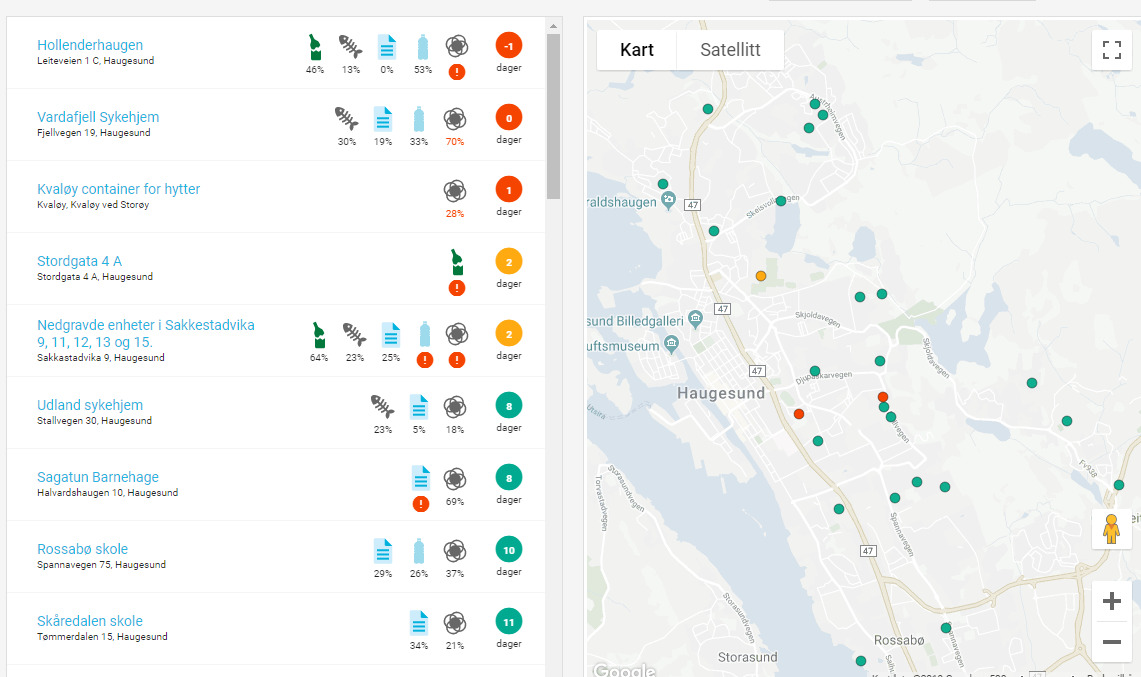Screen dimensions: 1141x677
Task: Click orange marker on the map
Action: click(x=761, y=275)
